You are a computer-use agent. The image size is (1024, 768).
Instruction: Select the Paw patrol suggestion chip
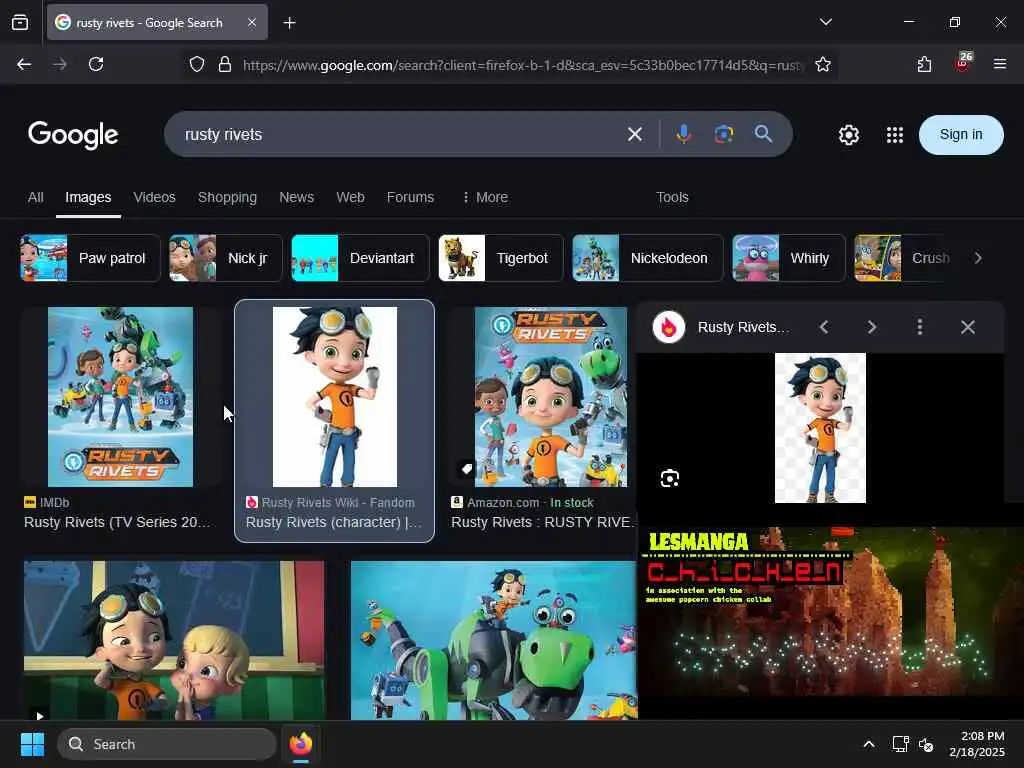pyautogui.click(x=90, y=258)
